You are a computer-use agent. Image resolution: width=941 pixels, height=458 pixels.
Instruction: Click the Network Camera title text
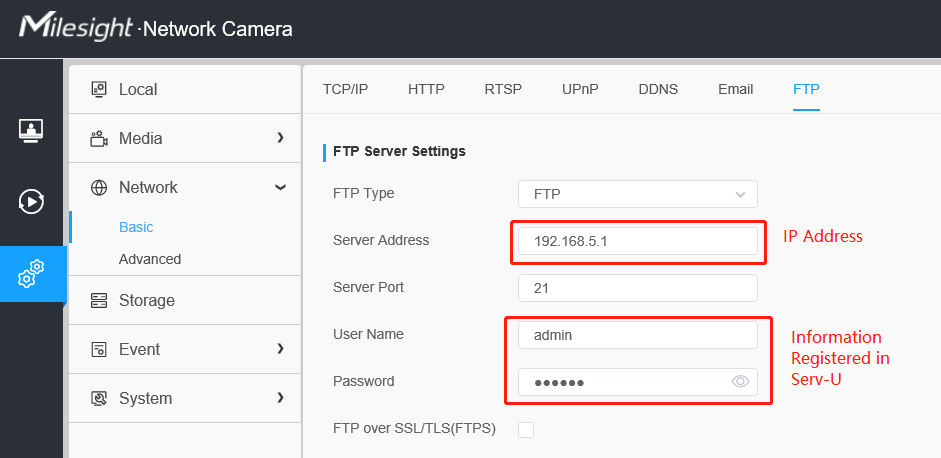click(x=218, y=29)
